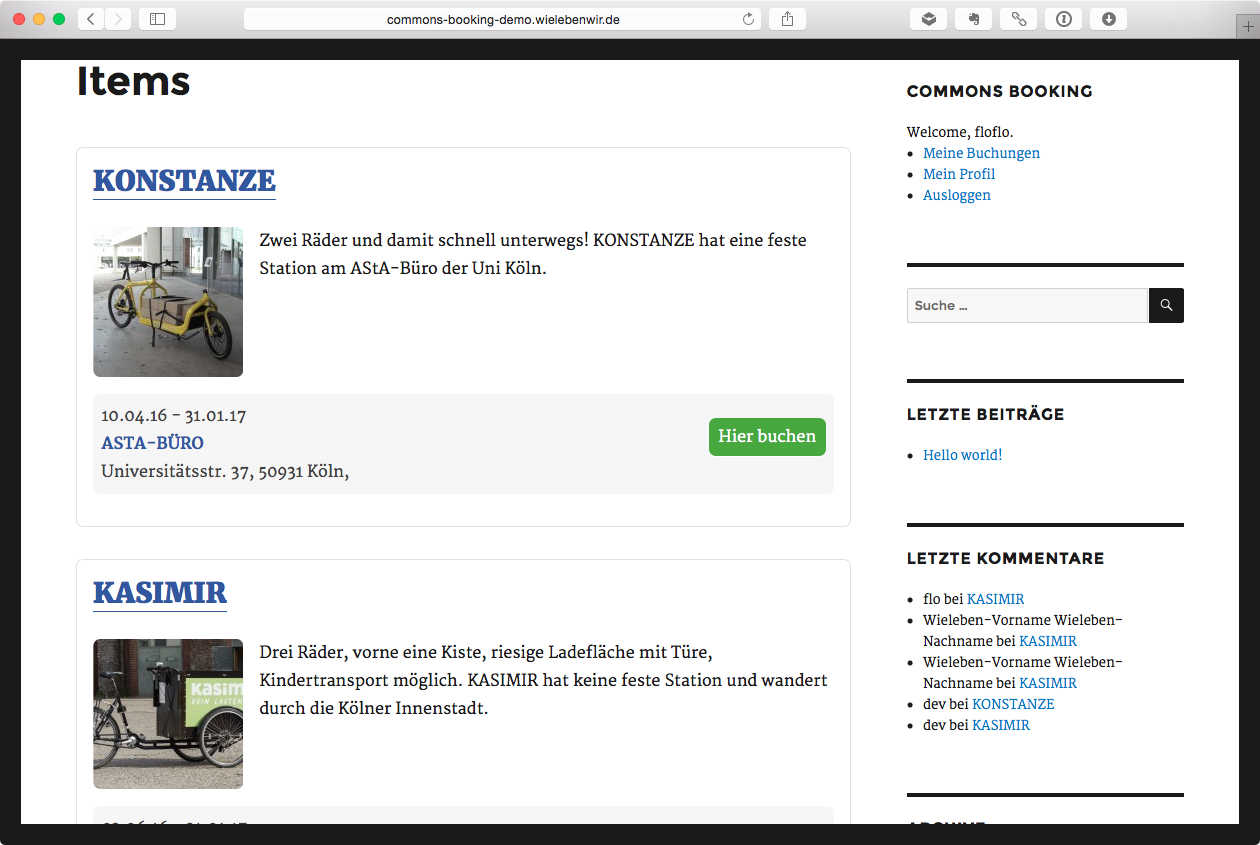Focus the address bar showing commons-booking-demo.wielebenwir.de

(503, 19)
